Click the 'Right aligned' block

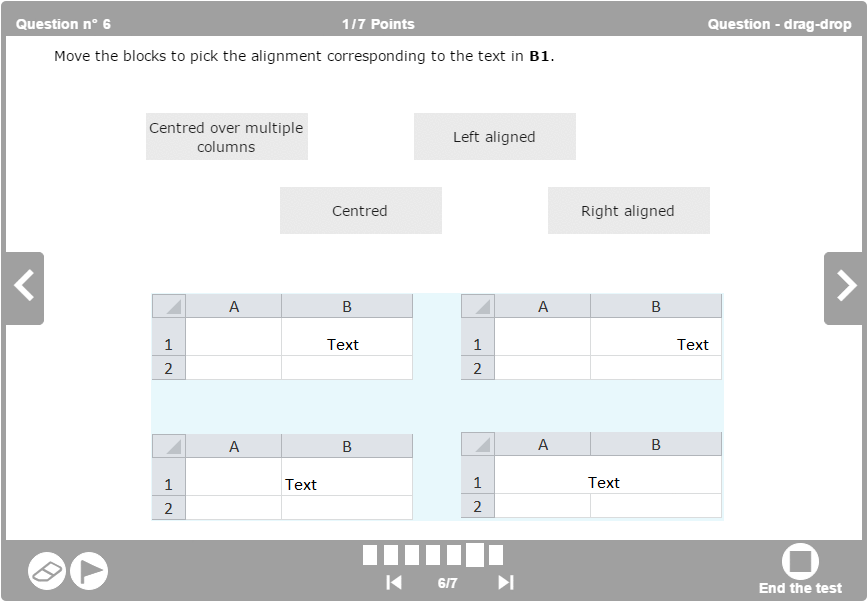[629, 211]
